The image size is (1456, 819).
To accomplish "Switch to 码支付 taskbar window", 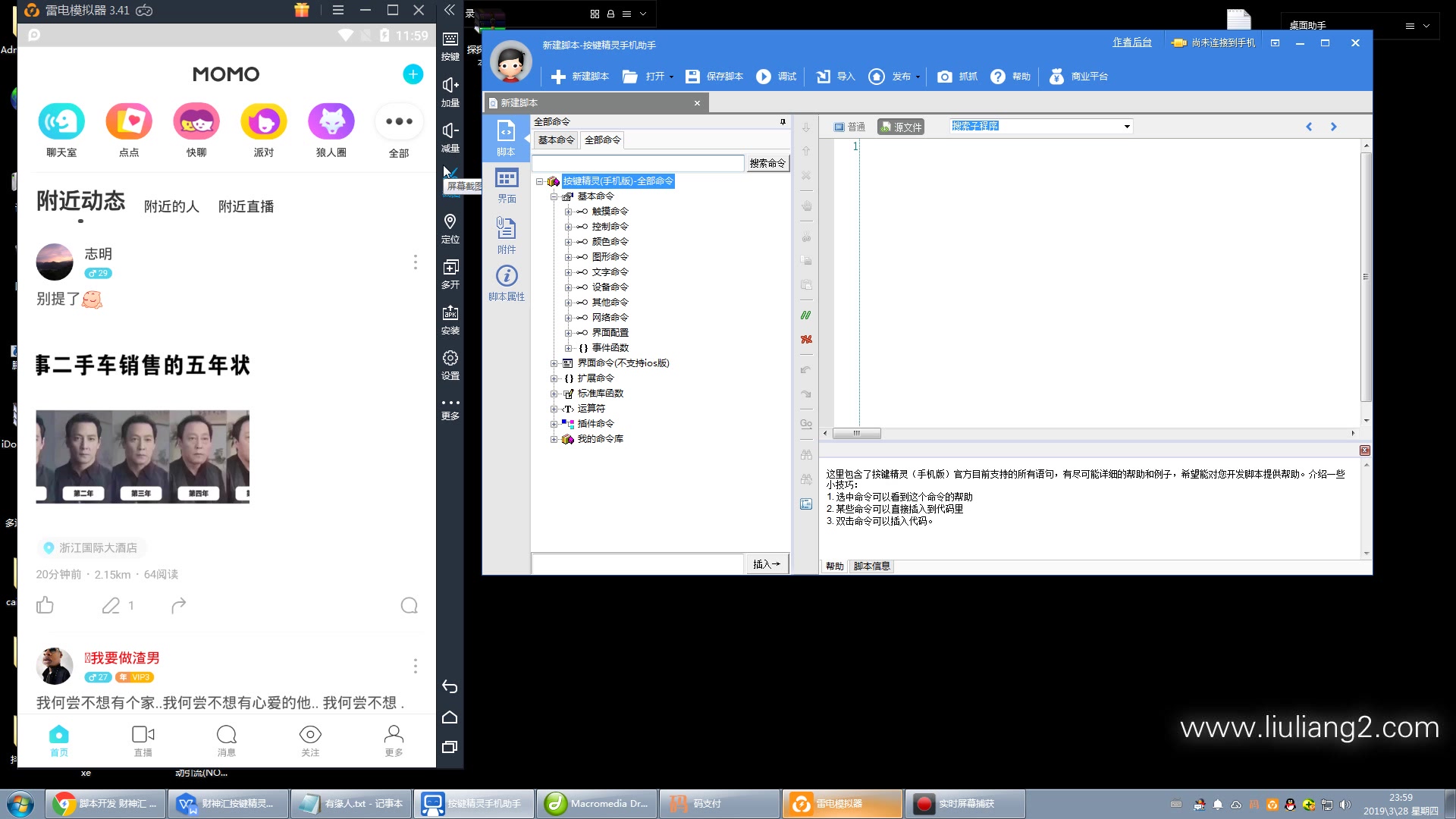I will pyautogui.click(x=720, y=804).
